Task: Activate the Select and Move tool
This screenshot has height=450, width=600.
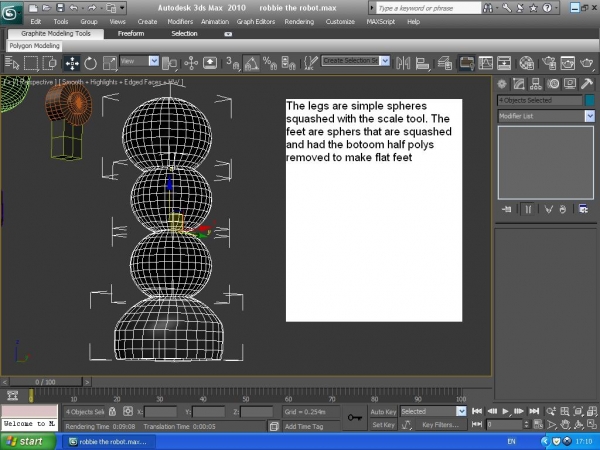Action: pos(72,63)
